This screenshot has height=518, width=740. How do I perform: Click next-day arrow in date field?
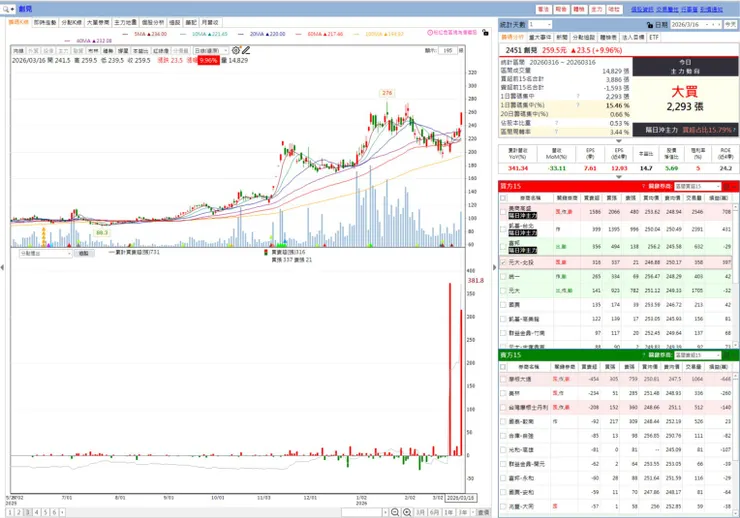click(719, 25)
